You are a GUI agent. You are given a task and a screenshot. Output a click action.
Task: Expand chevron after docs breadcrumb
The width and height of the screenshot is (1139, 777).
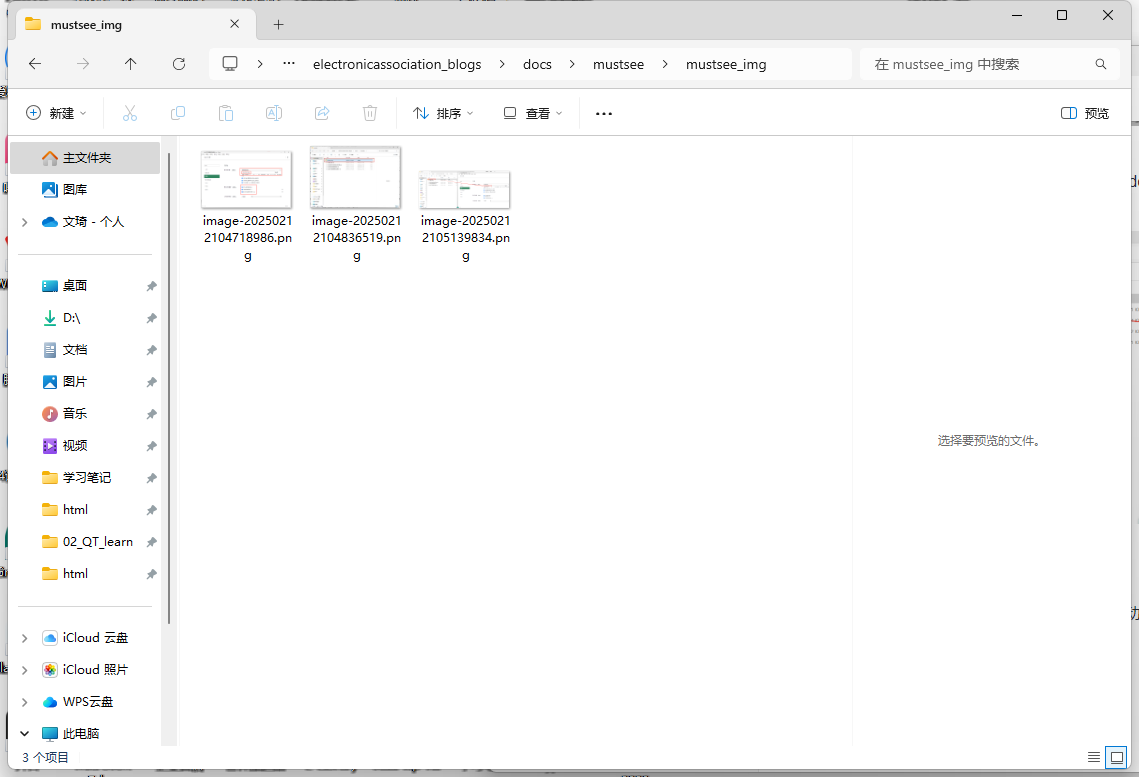point(572,64)
